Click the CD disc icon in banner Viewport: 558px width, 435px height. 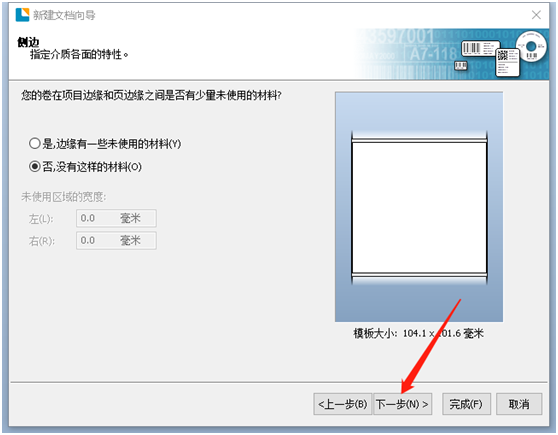[531, 47]
